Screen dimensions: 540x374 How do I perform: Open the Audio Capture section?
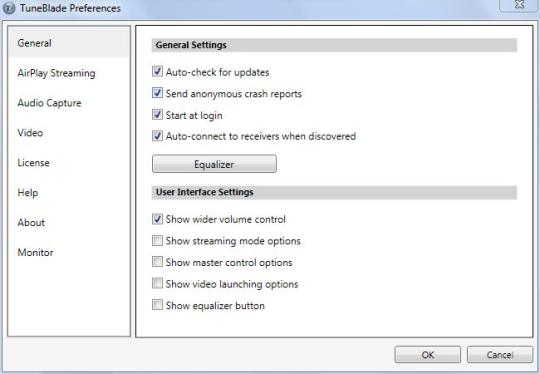[49, 103]
